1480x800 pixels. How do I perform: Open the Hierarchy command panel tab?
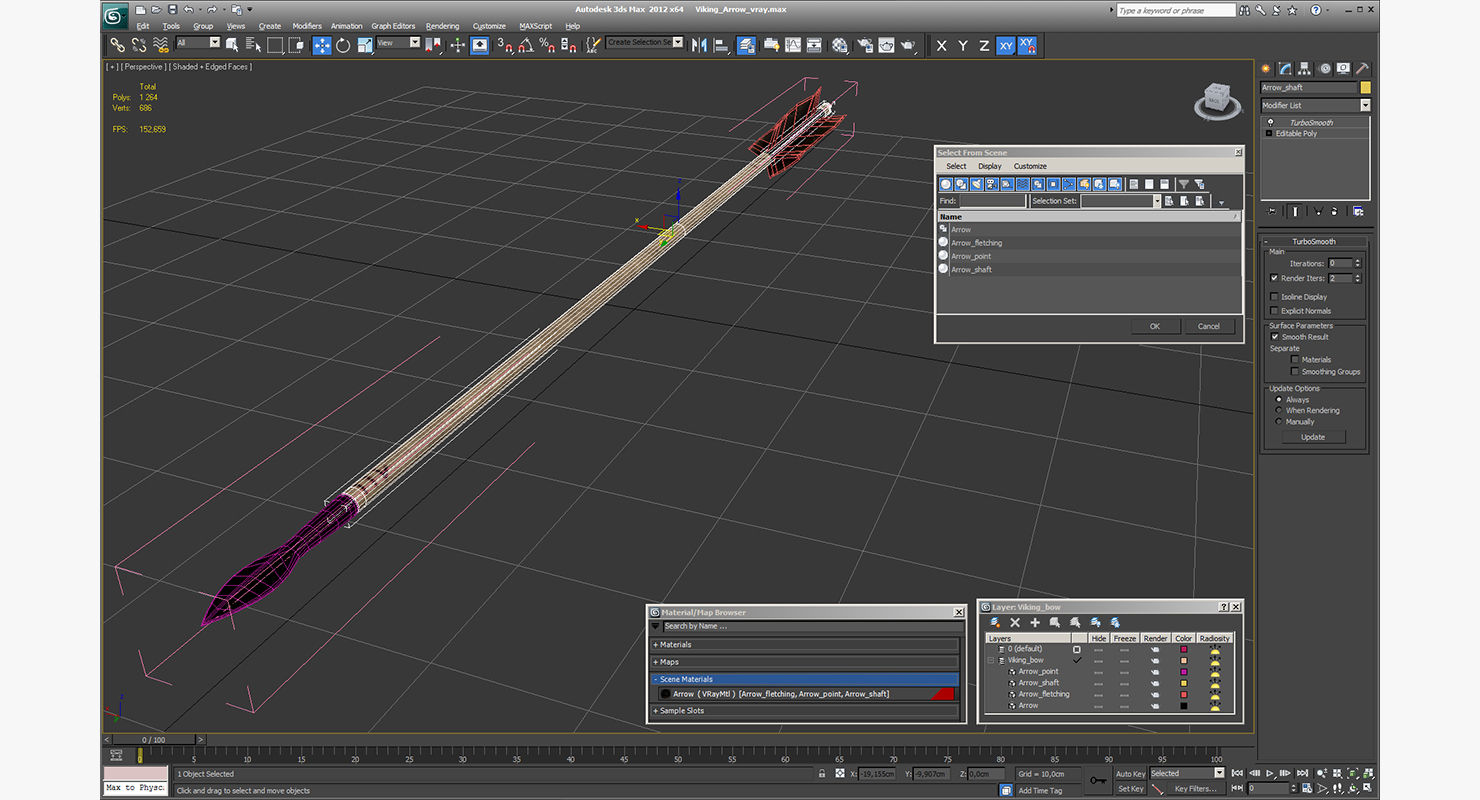pos(1306,69)
